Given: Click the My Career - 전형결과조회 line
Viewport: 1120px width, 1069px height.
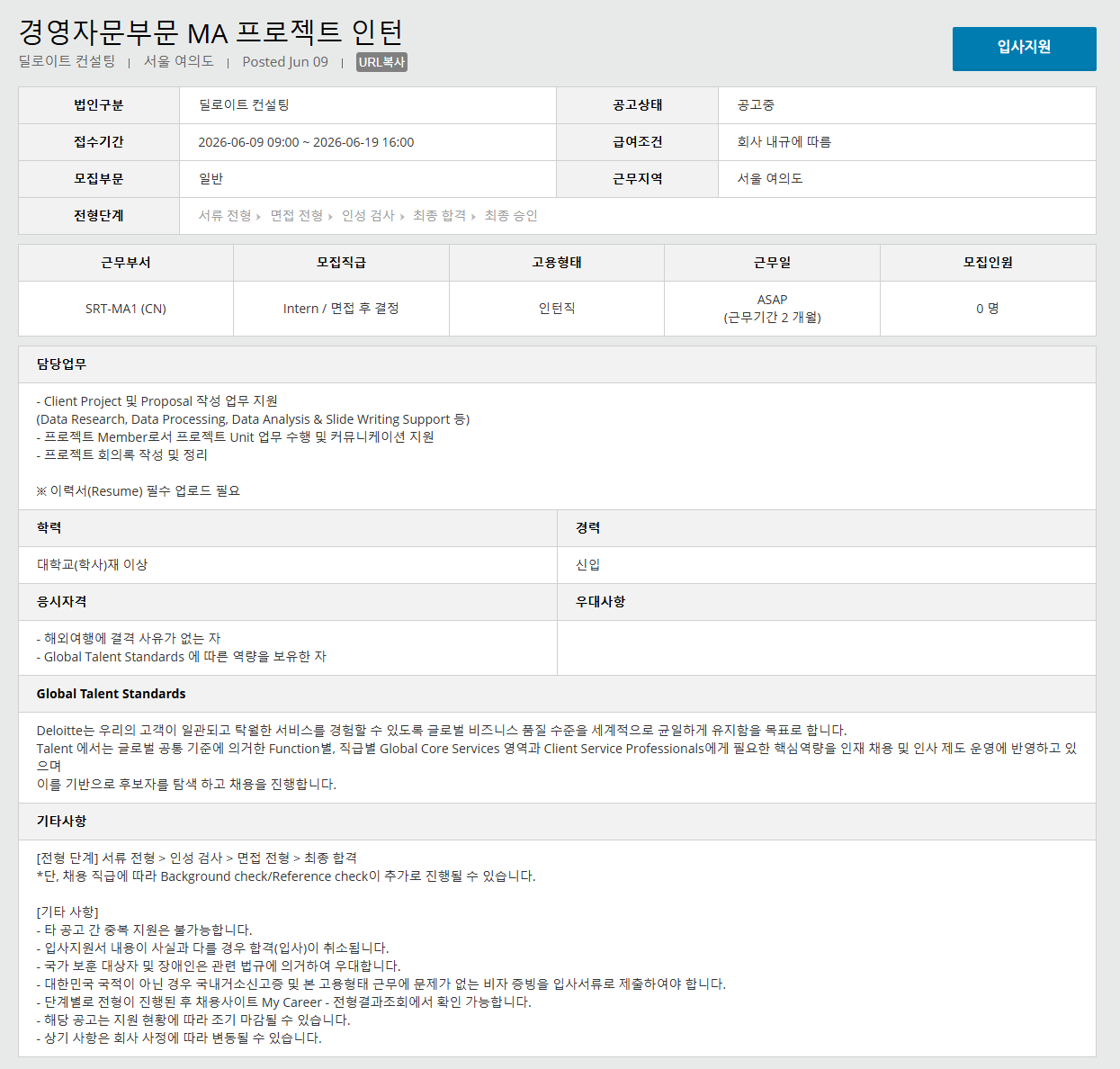Looking at the screenshot, I should (284, 1002).
